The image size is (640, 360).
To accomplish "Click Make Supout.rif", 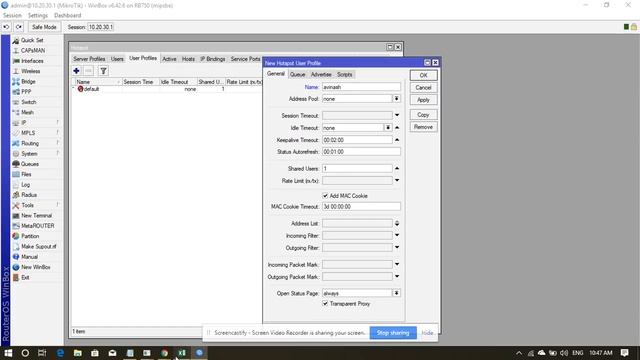I will click(39, 246).
